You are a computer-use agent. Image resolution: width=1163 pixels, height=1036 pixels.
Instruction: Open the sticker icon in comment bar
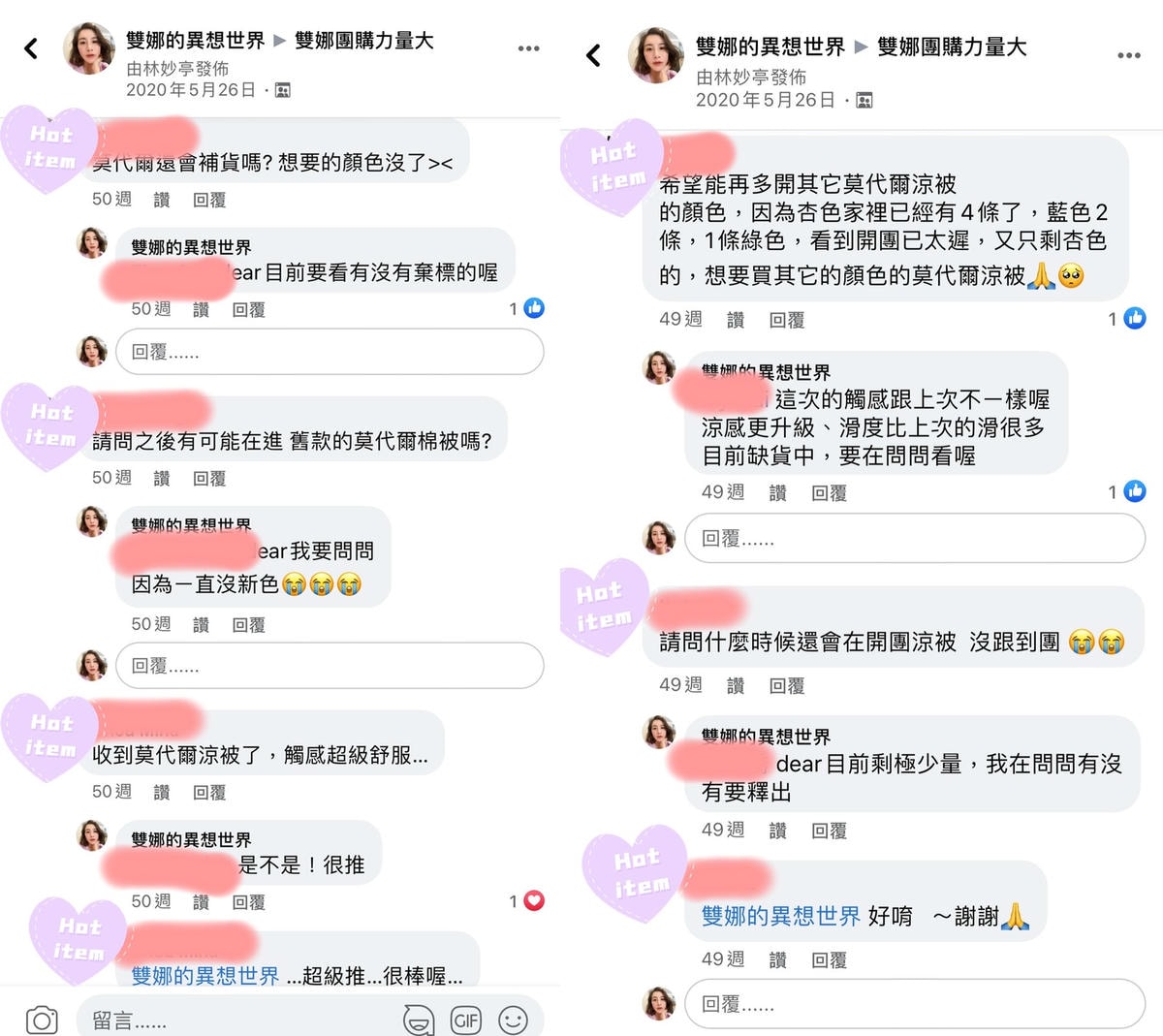pos(419,1020)
